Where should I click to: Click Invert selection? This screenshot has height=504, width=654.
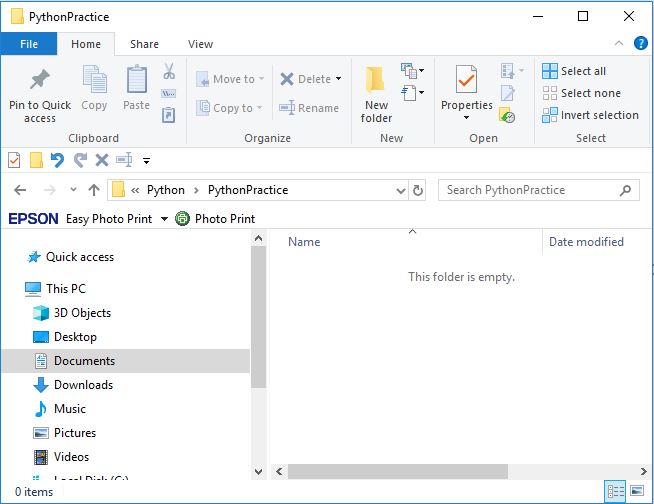[590, 115]
